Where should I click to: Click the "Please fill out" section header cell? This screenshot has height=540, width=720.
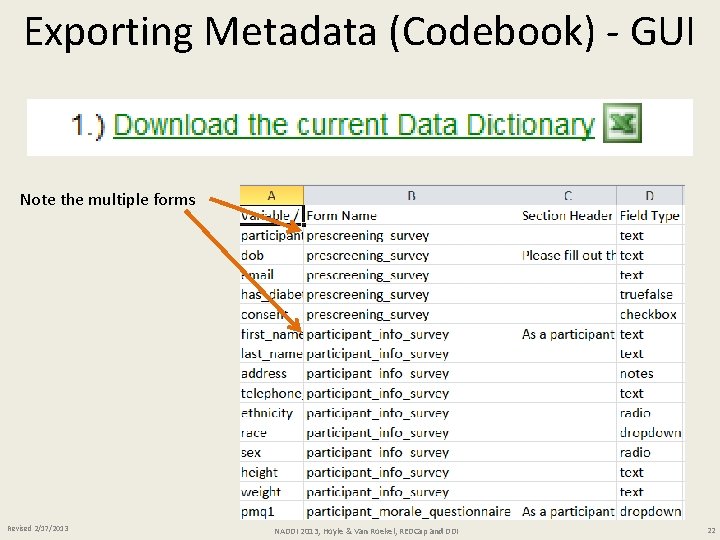tap(567, 255)
